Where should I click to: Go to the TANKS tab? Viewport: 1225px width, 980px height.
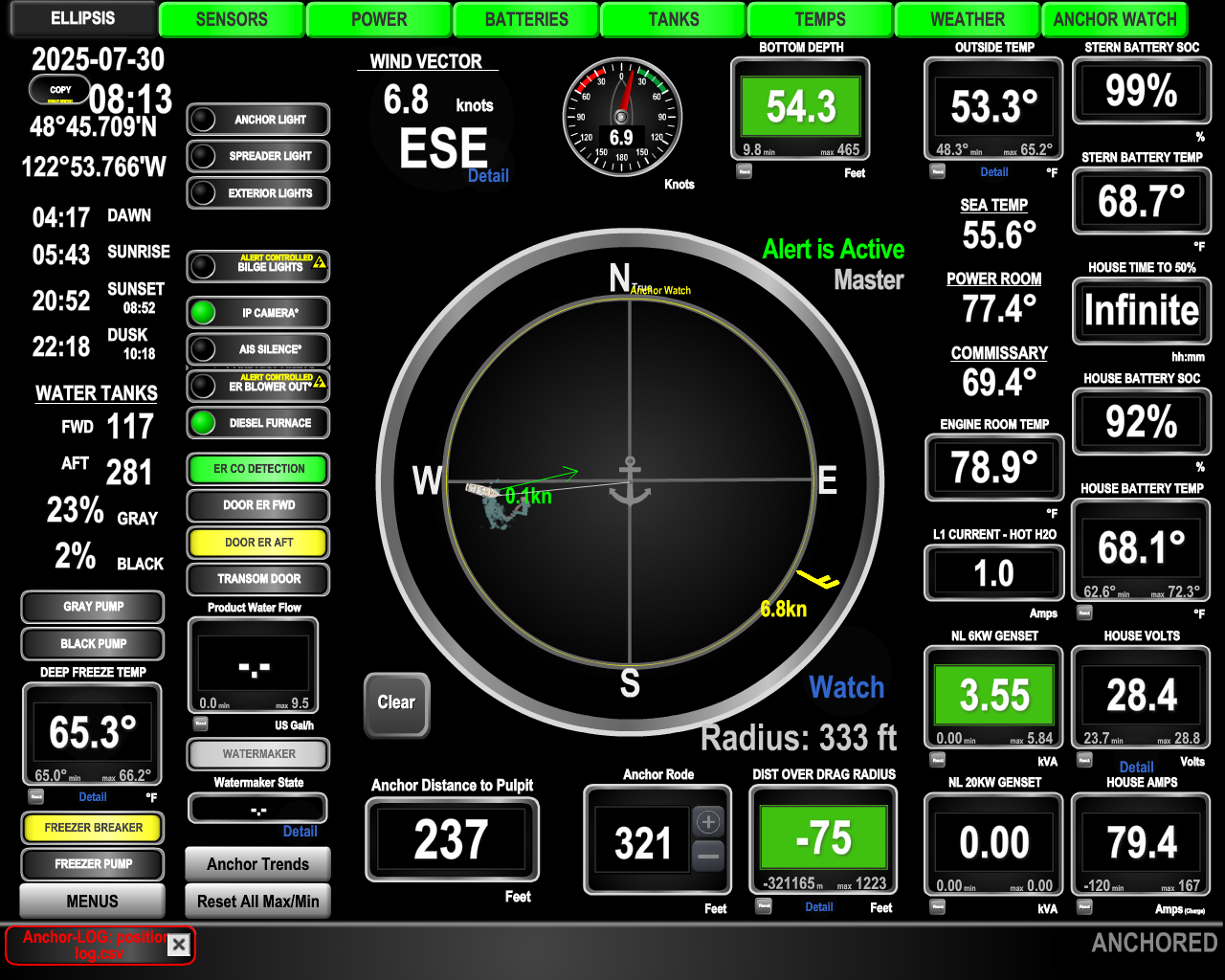click(x=674, y=19)
